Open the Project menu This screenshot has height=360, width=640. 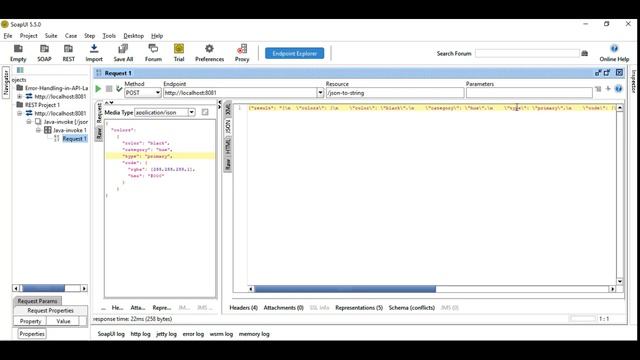tap(29, 36)
